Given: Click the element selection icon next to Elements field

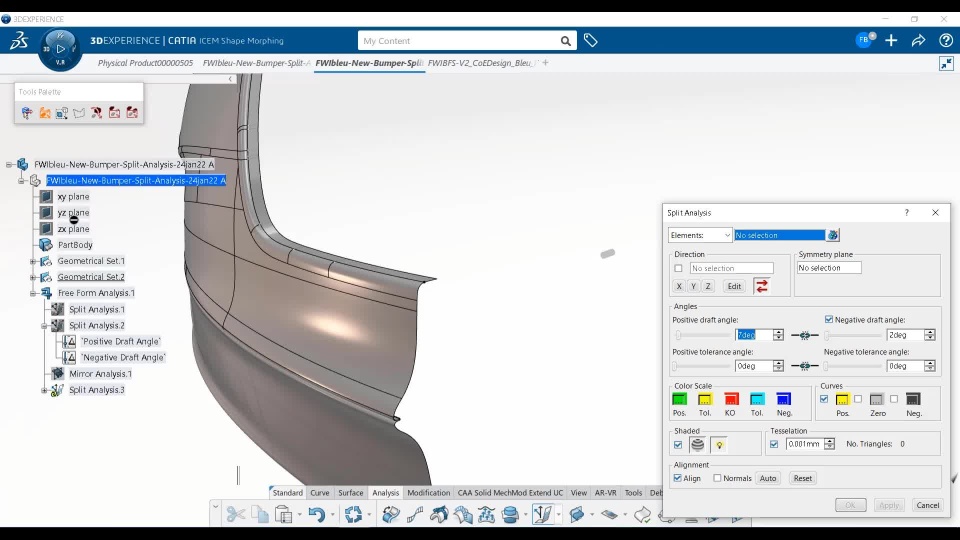Looking at the screenshot, I should pos(833,235).
